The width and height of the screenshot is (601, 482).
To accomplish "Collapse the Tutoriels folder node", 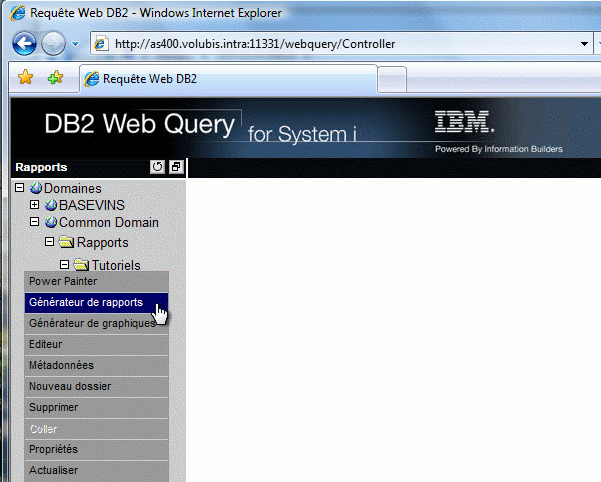I will 64,264.
